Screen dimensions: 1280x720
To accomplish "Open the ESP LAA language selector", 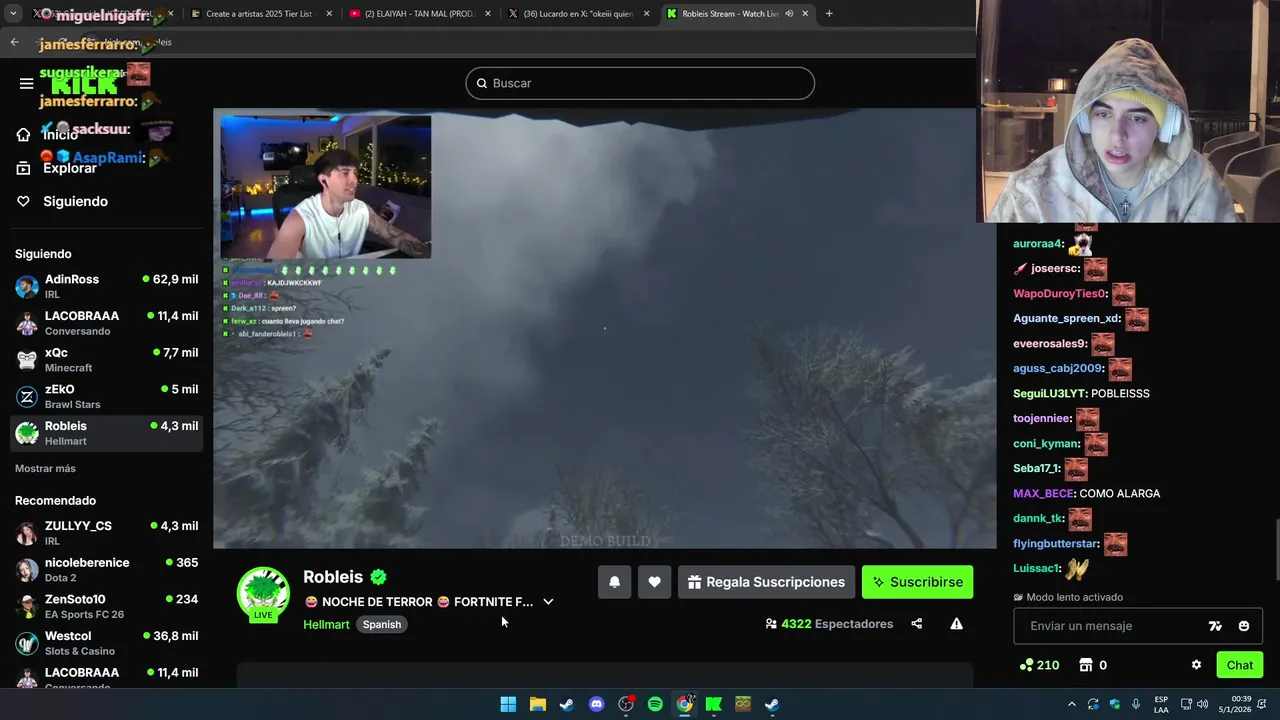I will (x=1161, y=704).
